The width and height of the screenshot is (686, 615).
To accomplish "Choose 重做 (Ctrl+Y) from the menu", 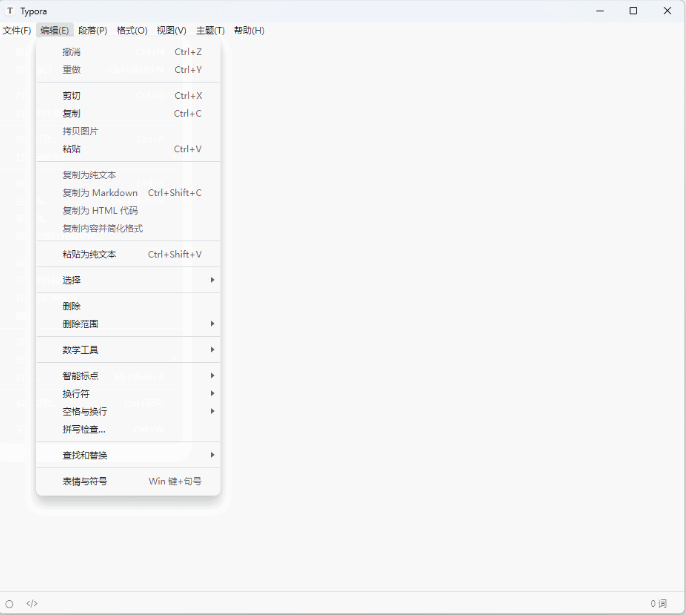I will coord(128,70).
